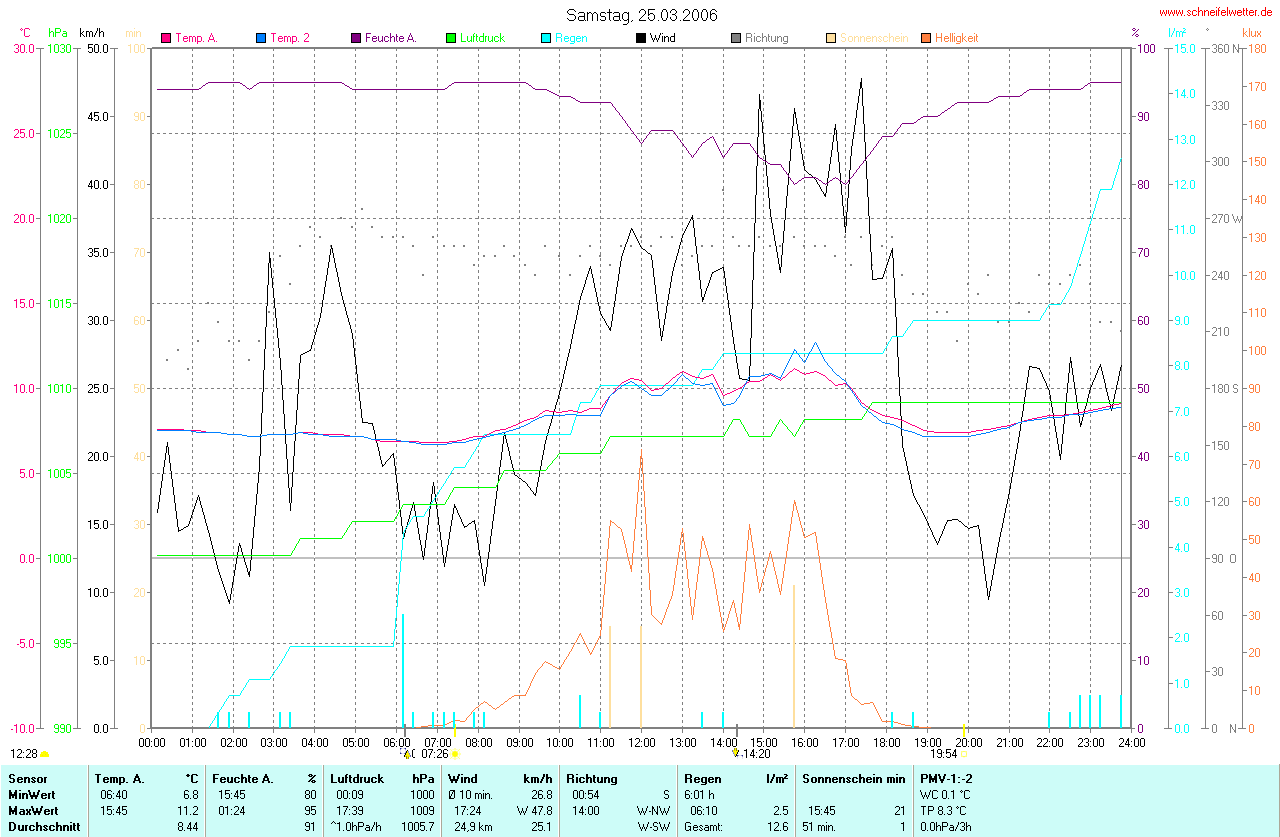Click the cyan Regen legend swatch
This screenshot has height=837, width=1280.
(546, 38)
